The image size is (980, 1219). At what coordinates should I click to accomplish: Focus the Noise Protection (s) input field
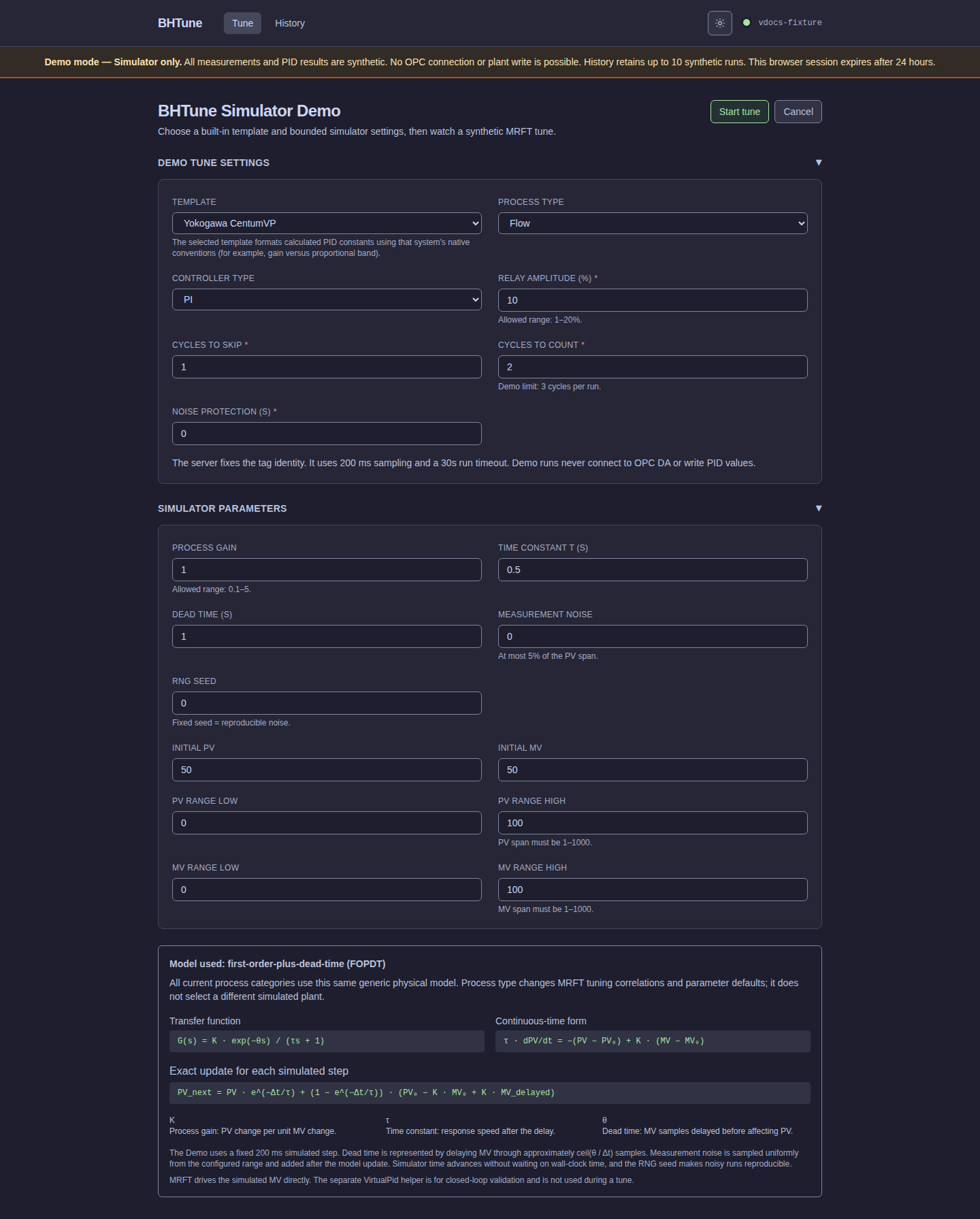[x=327, y=434]
